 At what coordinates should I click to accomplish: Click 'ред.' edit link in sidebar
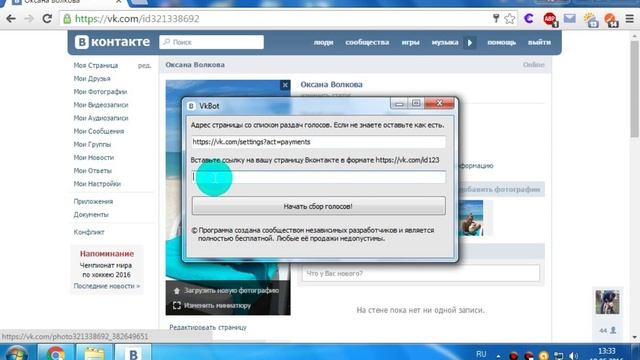click(144, 65)
